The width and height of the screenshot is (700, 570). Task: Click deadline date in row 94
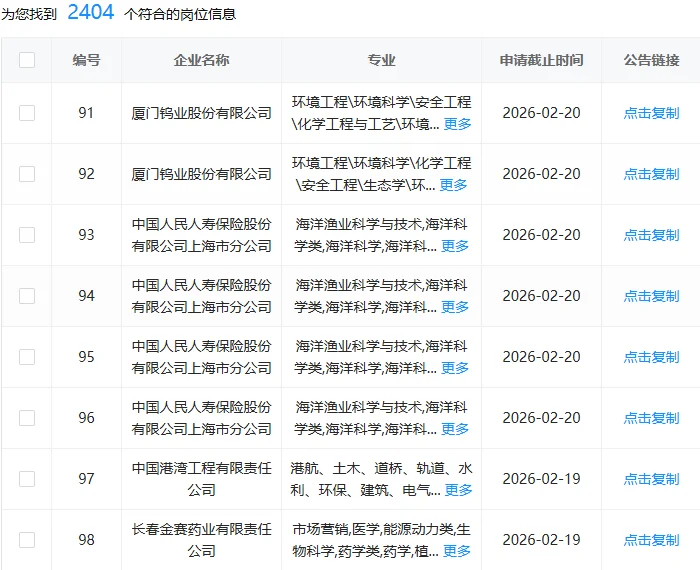tap(542, 296)
